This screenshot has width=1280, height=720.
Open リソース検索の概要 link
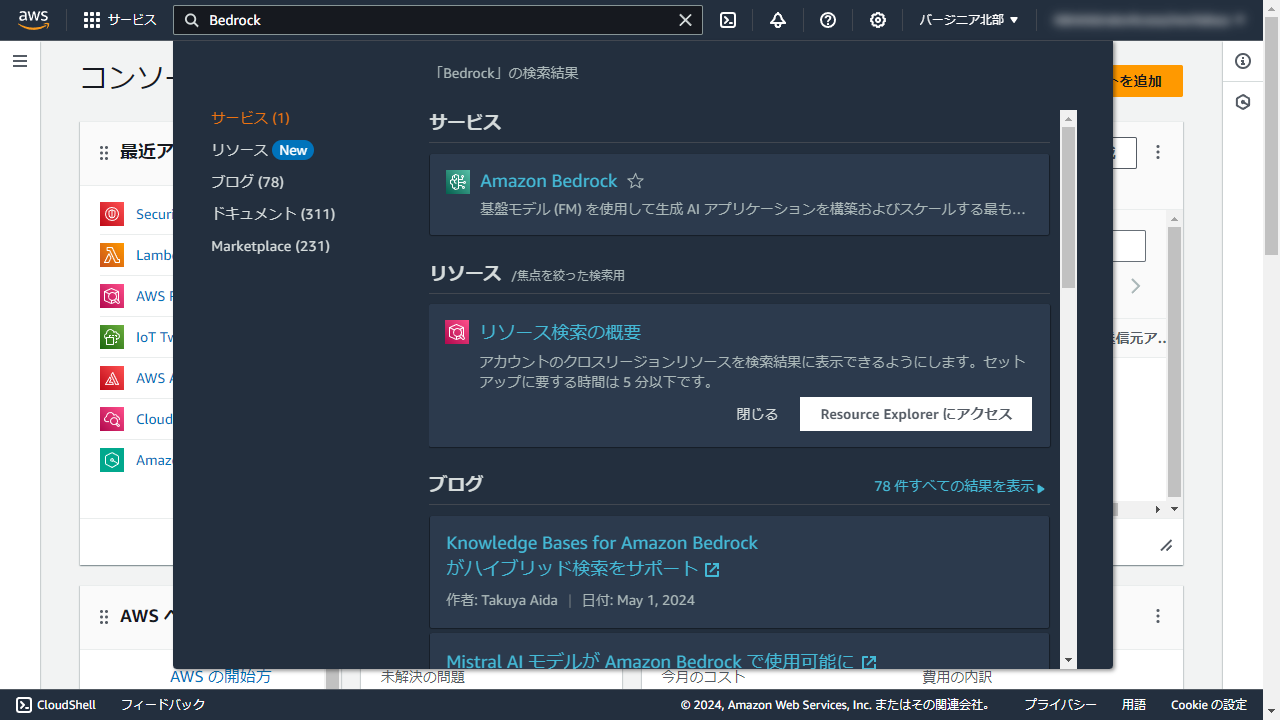click(x=560, y=333)
